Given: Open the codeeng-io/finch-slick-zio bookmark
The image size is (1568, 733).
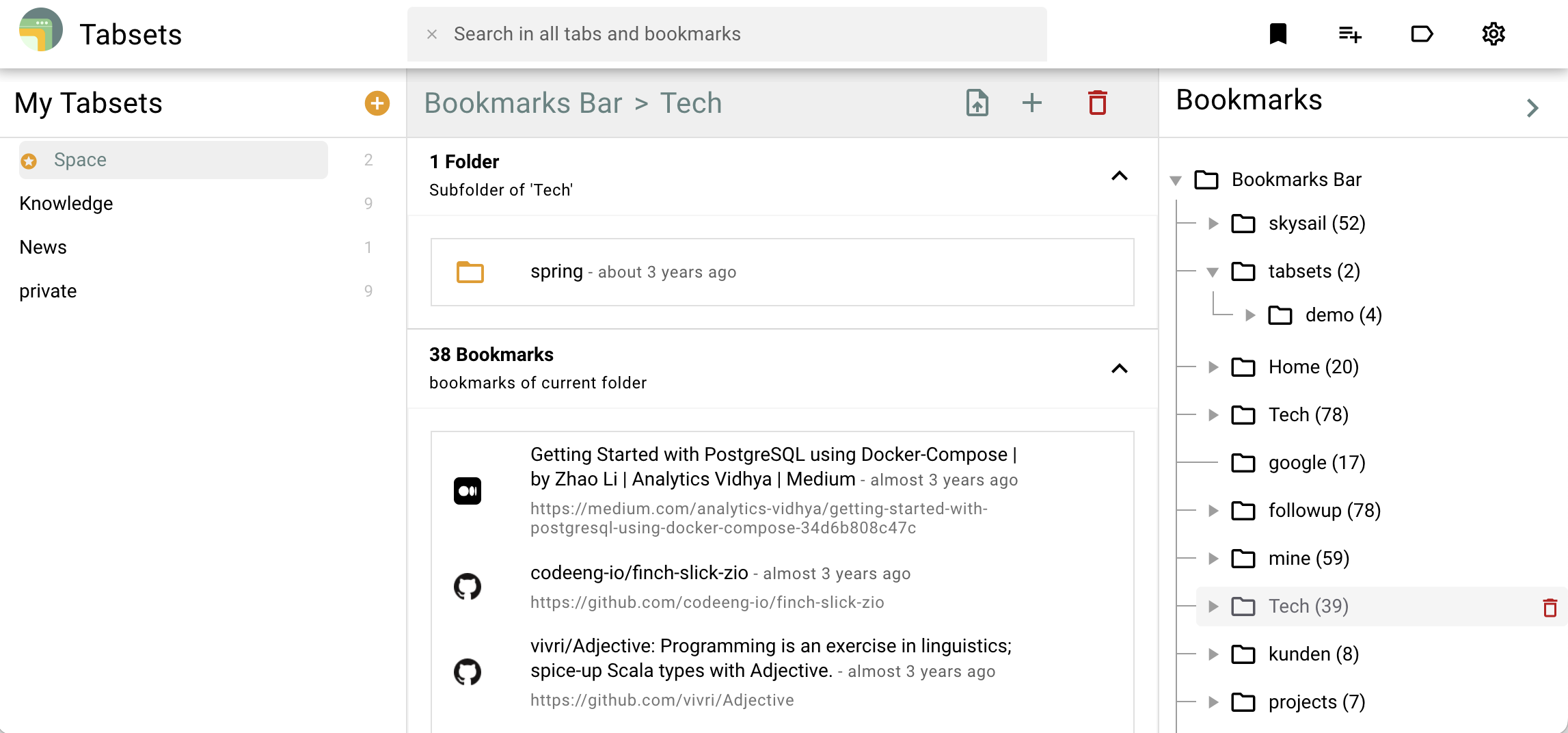Looking at the screenshot, I should pyautogui.click(x=639, y=573).
